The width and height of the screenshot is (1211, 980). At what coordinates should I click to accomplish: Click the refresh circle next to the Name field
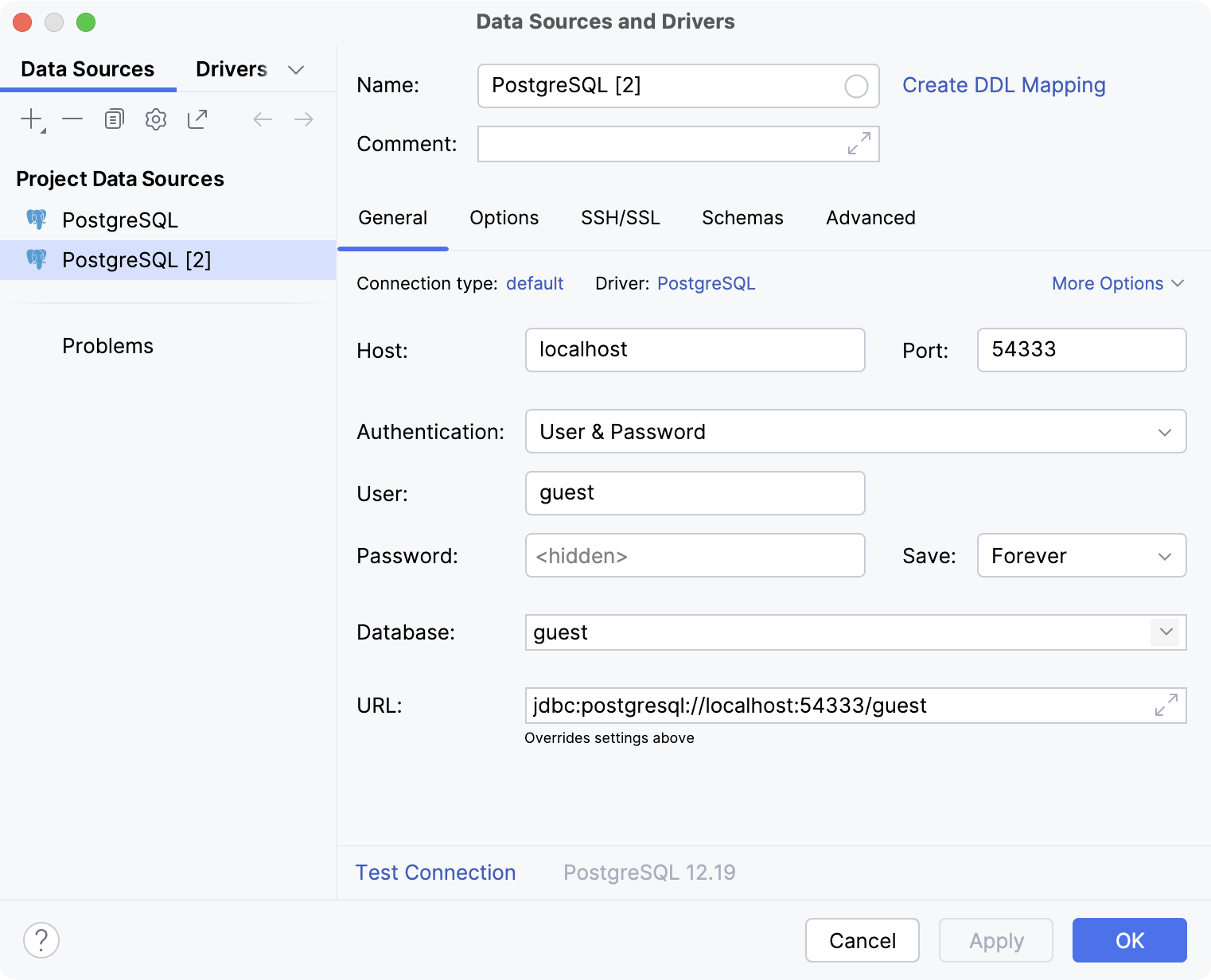(x=855, y=86)
